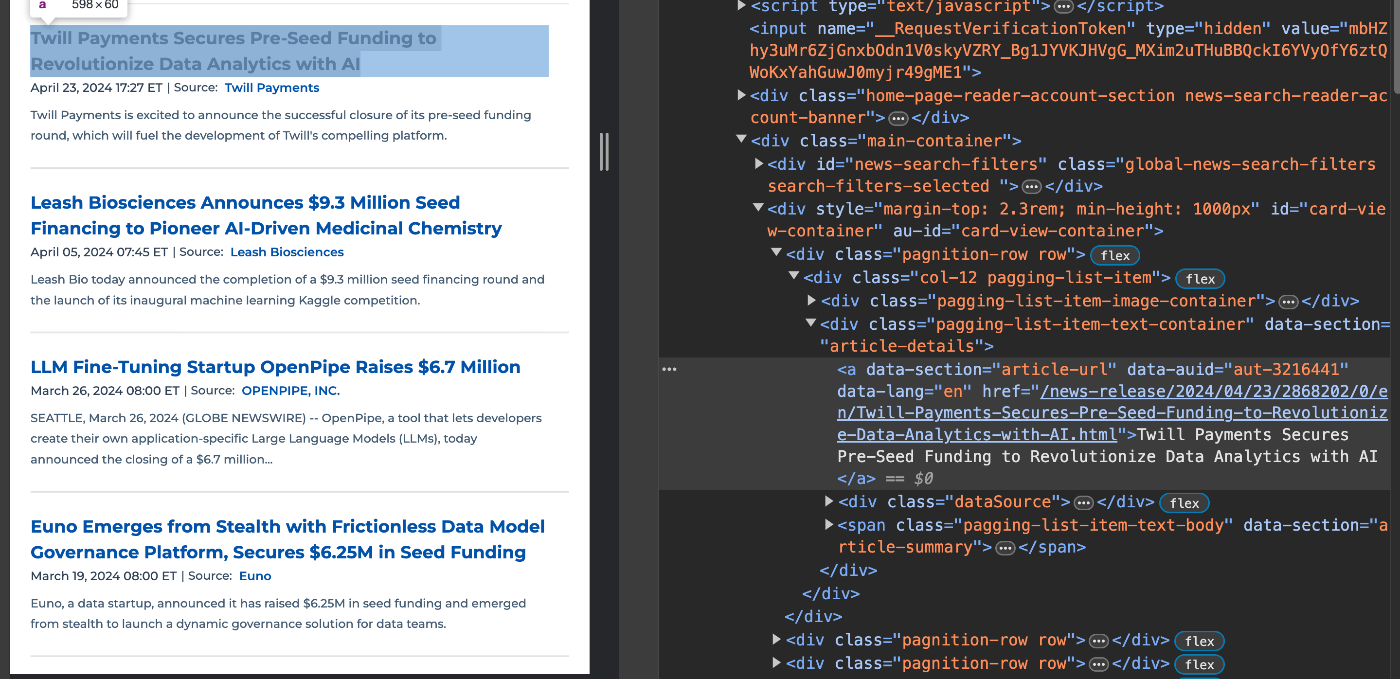Collapse the first pagnition-row row div

tap(776, 254)
